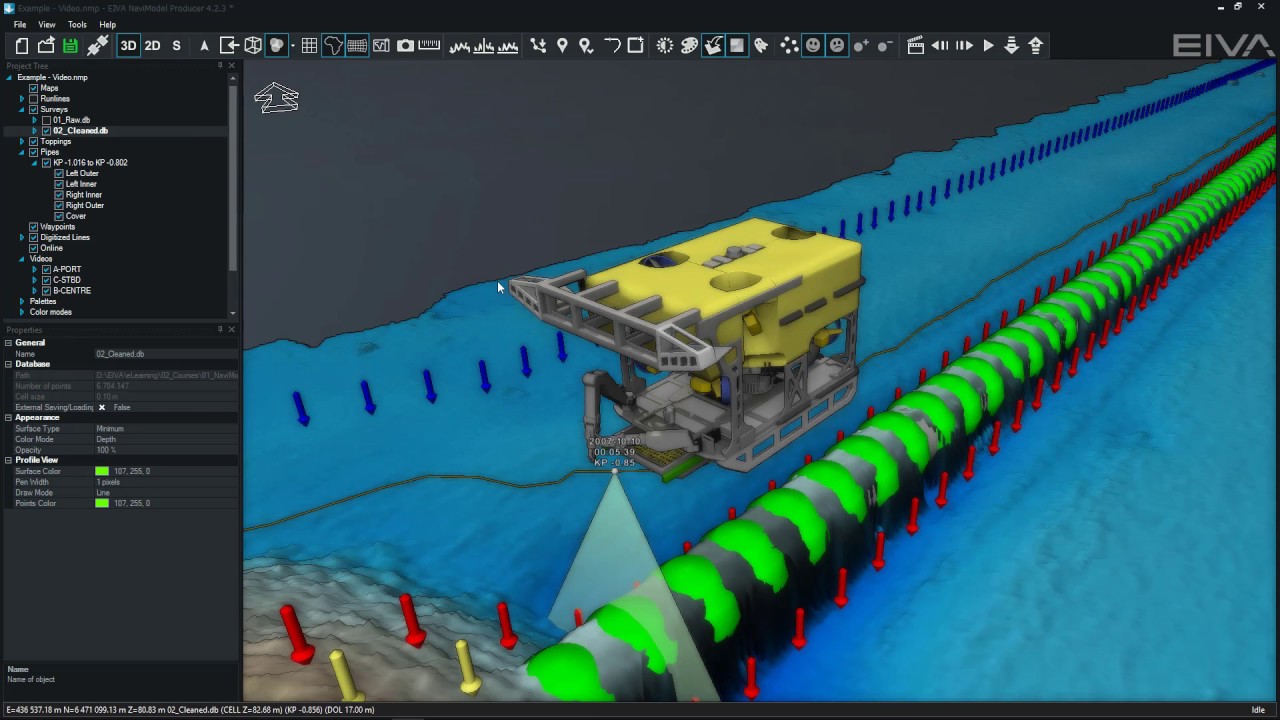The image size is (1280, 720).
Task: Click the sun light settings icon
Action: [x=665, y=45]
